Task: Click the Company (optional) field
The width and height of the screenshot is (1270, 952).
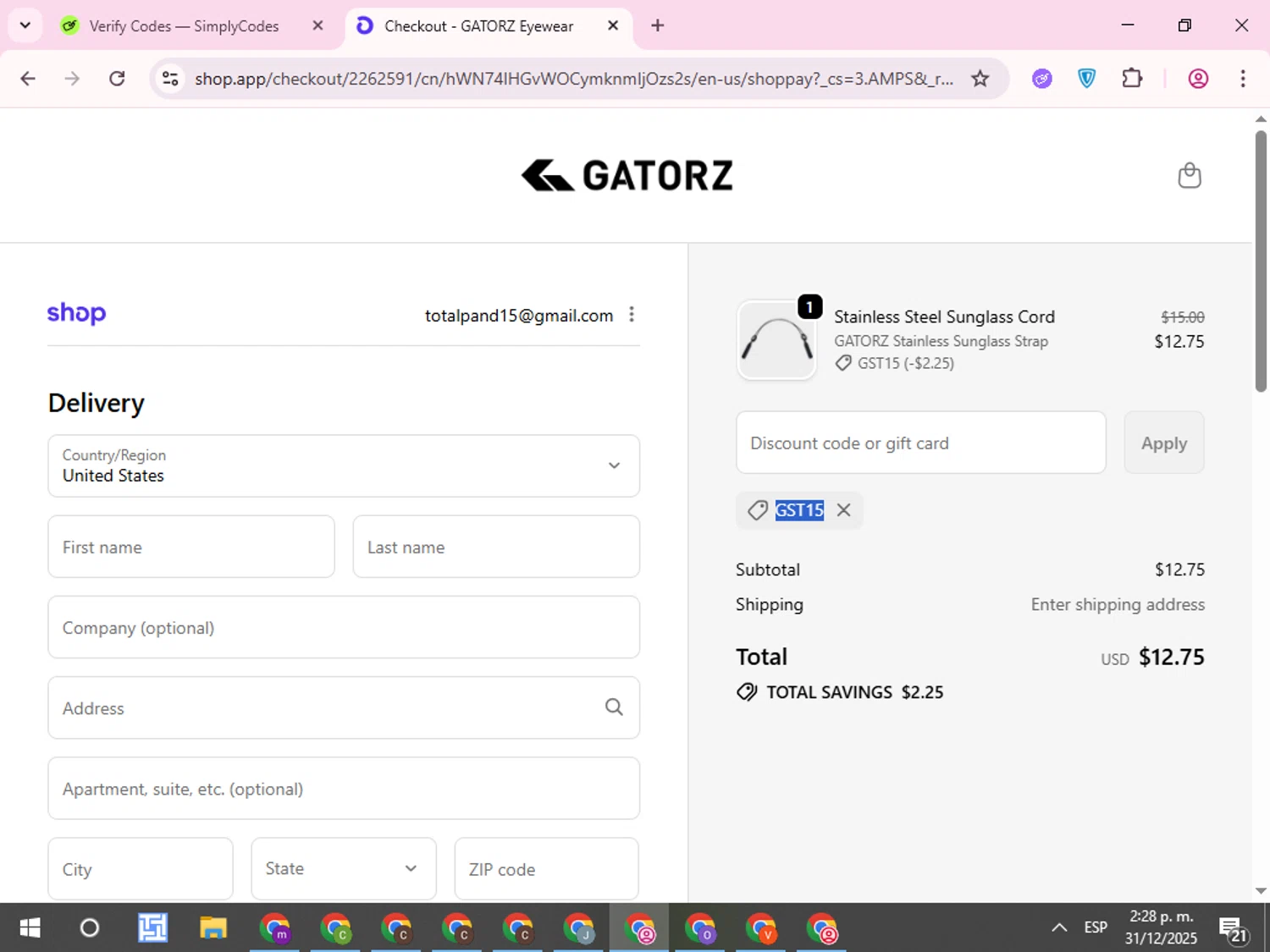Action: (344, 627)
